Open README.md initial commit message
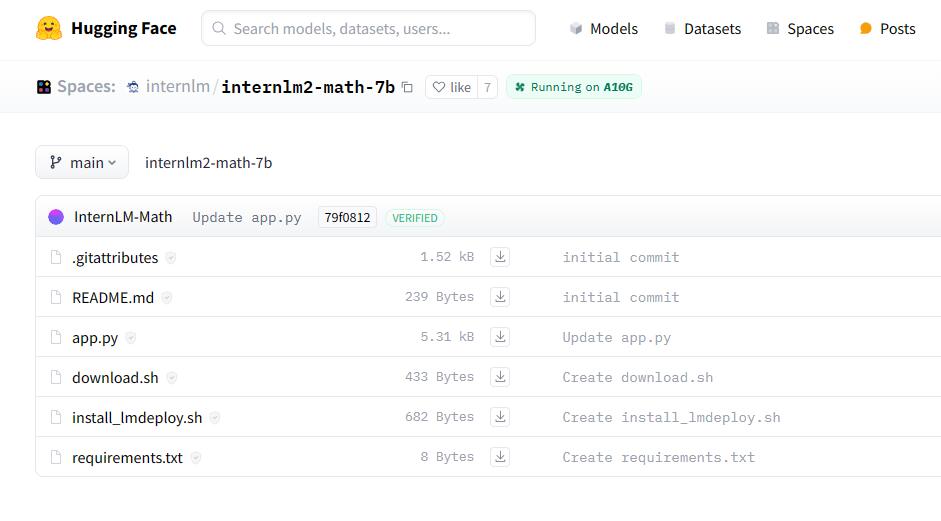Image resolution: width=941 pixels, height=521 pixels. click(x=621, y=298)
